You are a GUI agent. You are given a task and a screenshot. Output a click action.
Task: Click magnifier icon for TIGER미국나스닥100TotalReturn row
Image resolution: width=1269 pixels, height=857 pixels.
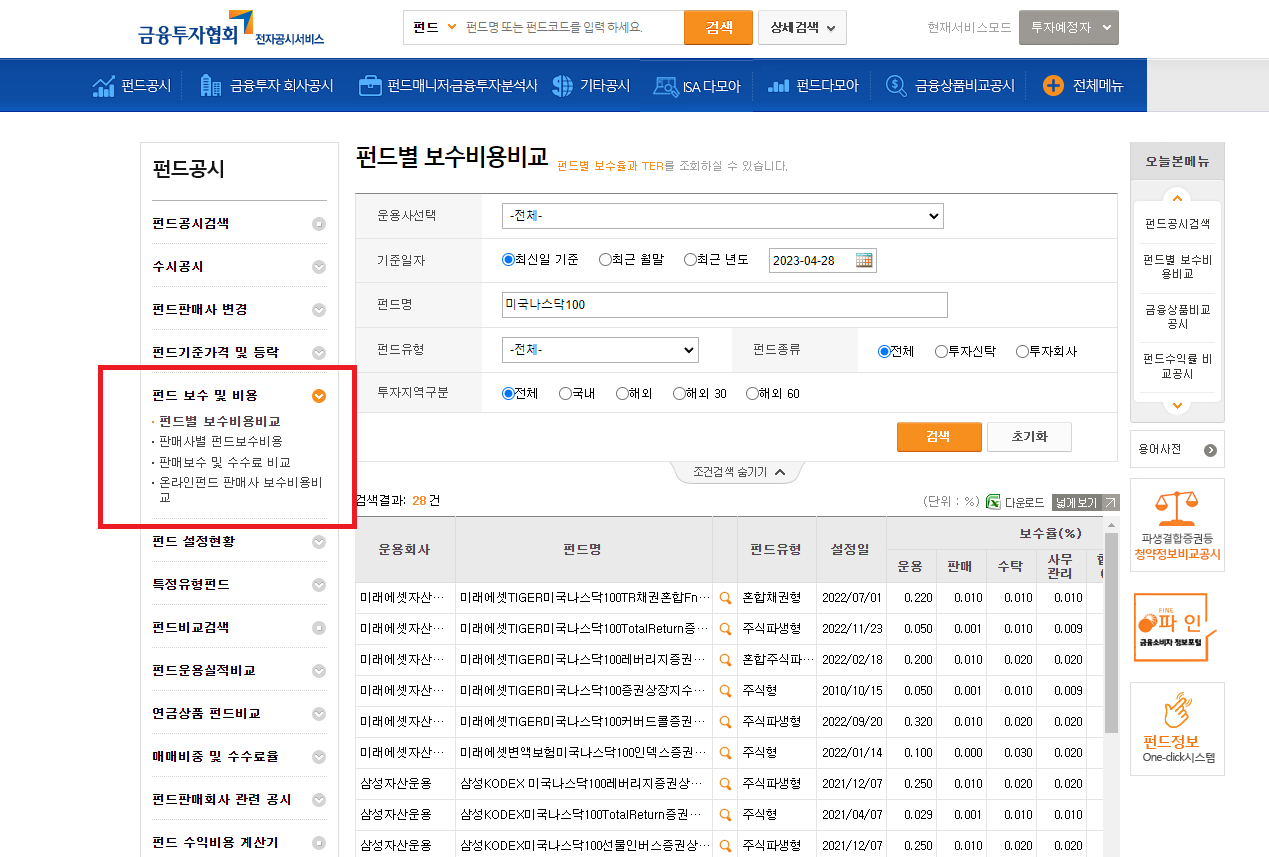point(725,629)
